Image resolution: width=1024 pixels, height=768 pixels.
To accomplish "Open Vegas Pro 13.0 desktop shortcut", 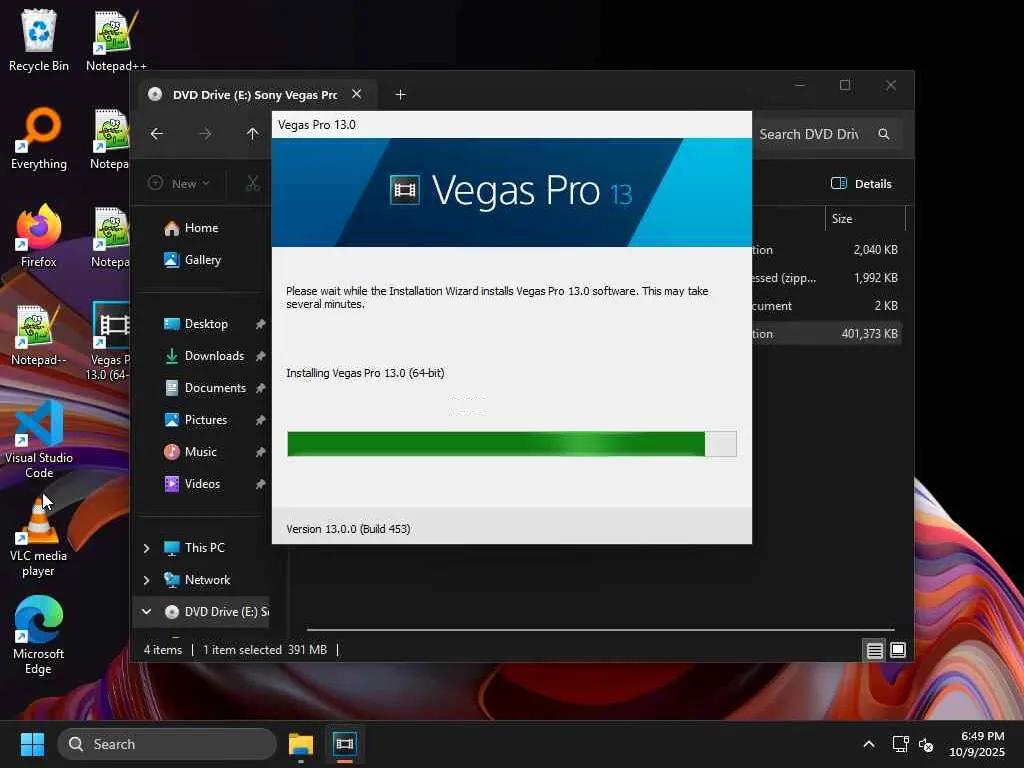I will (110, 341).
